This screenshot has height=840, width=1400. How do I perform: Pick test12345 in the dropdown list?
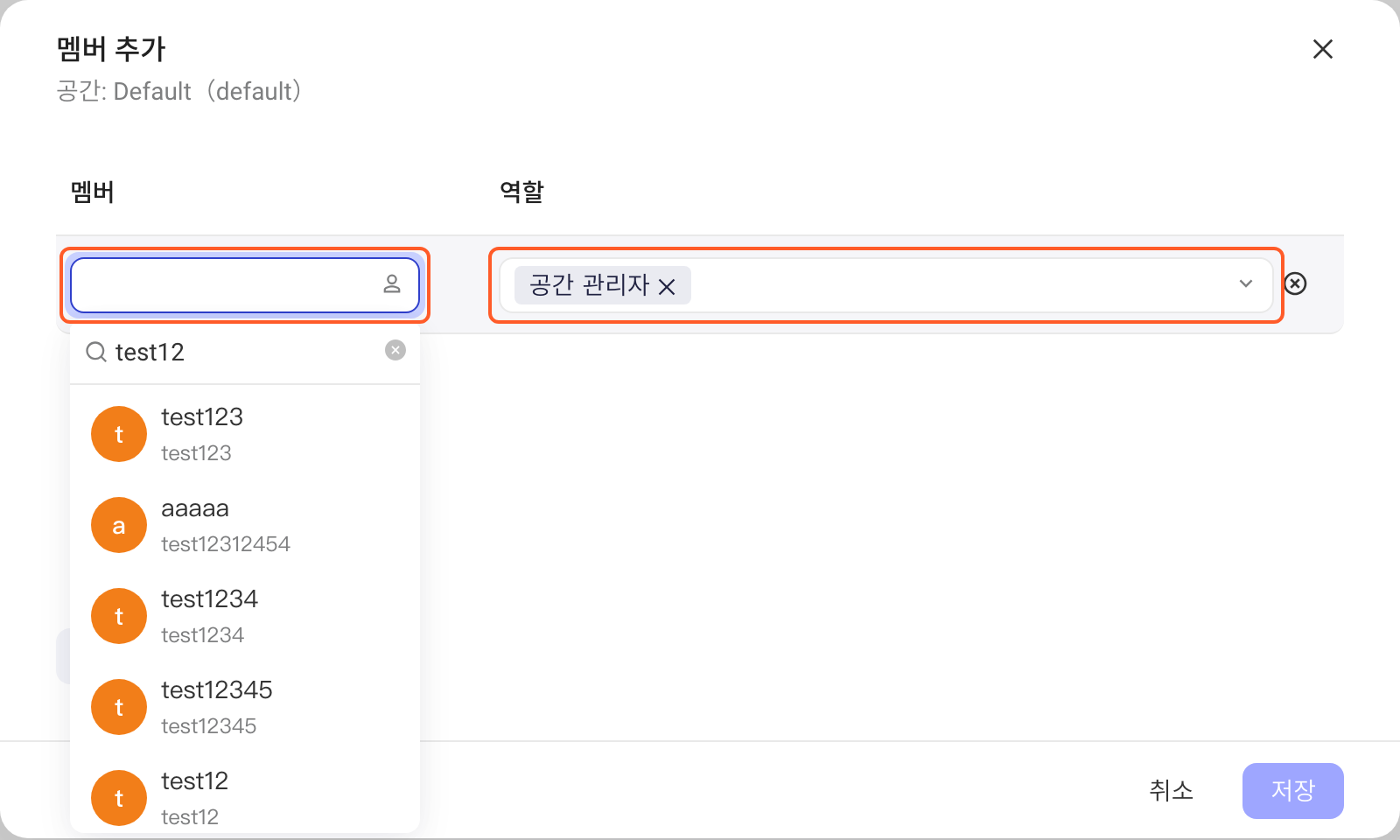pyautogui.click(x=245, y=707)
